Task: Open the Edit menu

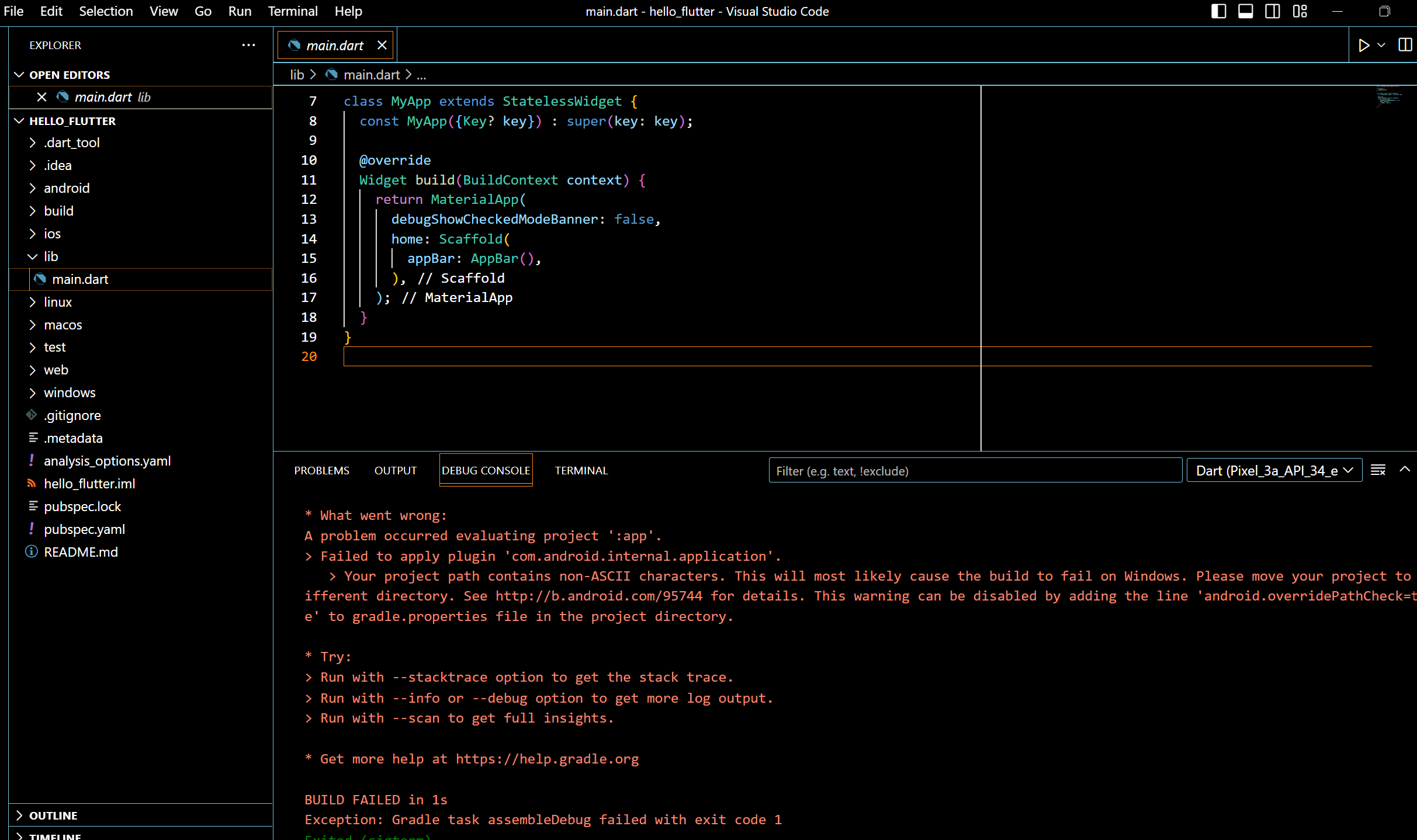Action: coord(51,11)
